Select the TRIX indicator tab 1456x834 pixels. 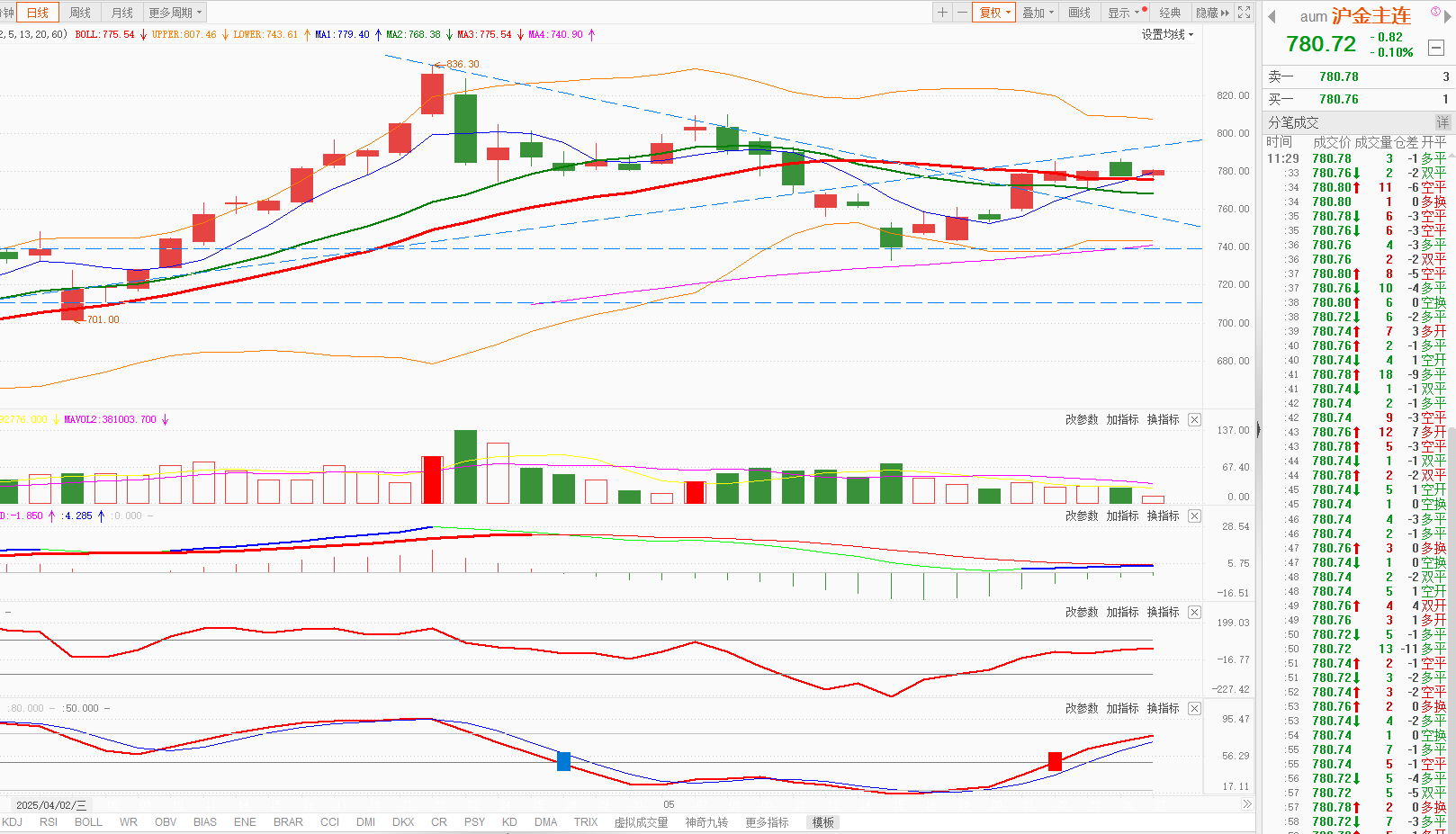[x=586, y=822]
